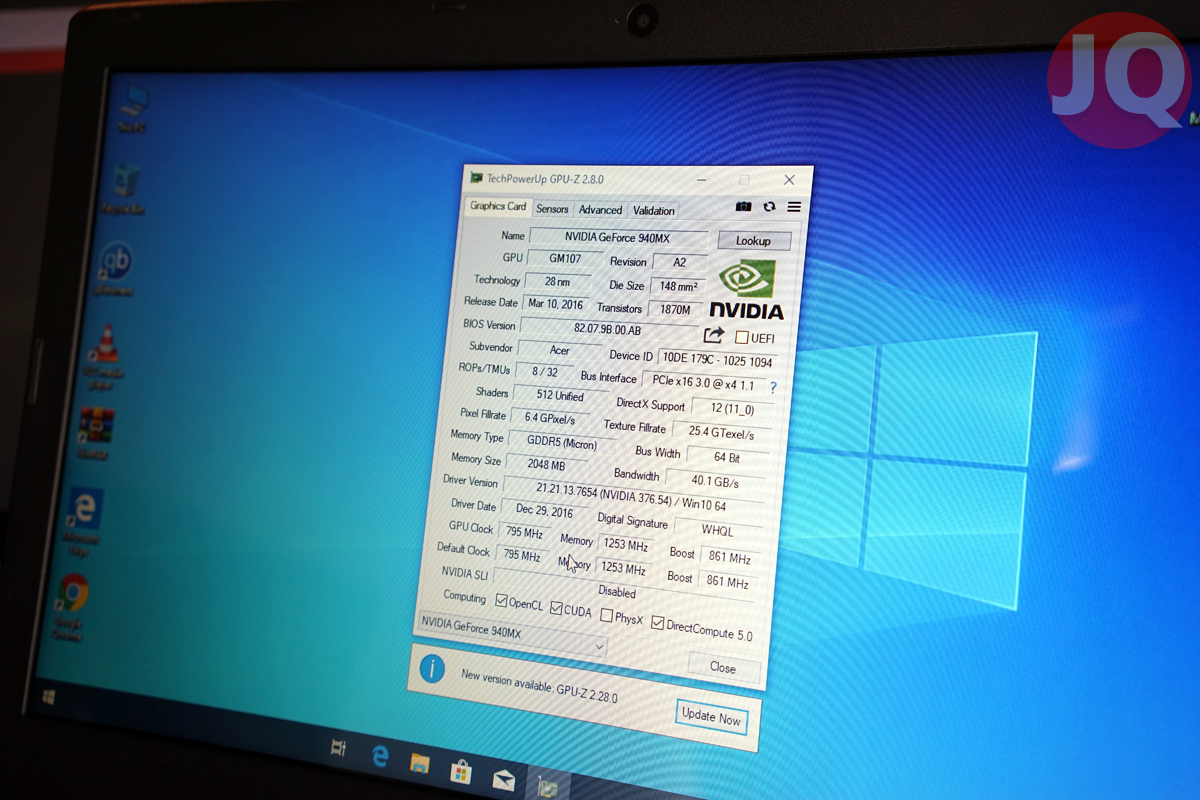Select the qBittorrent desktop shortcut
The width and height of the screenshot is (1200, 800).
coord(115,270)
